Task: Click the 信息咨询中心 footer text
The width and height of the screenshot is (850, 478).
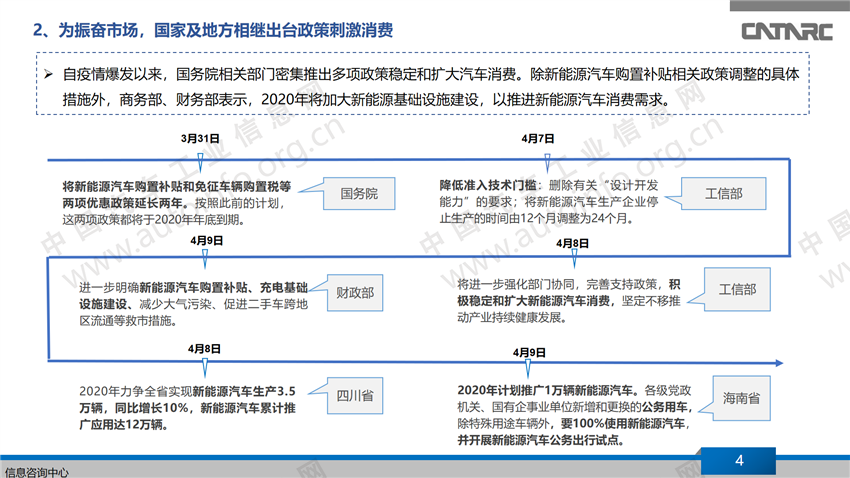Action: [x=36, y=473]
